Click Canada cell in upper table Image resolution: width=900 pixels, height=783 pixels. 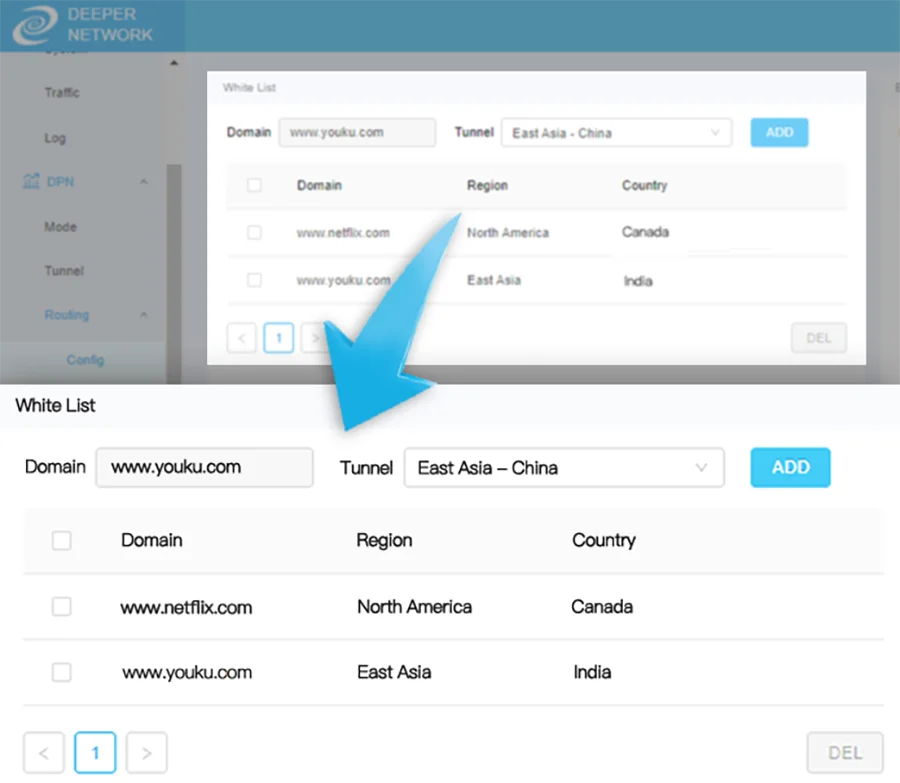coord(645,232)
